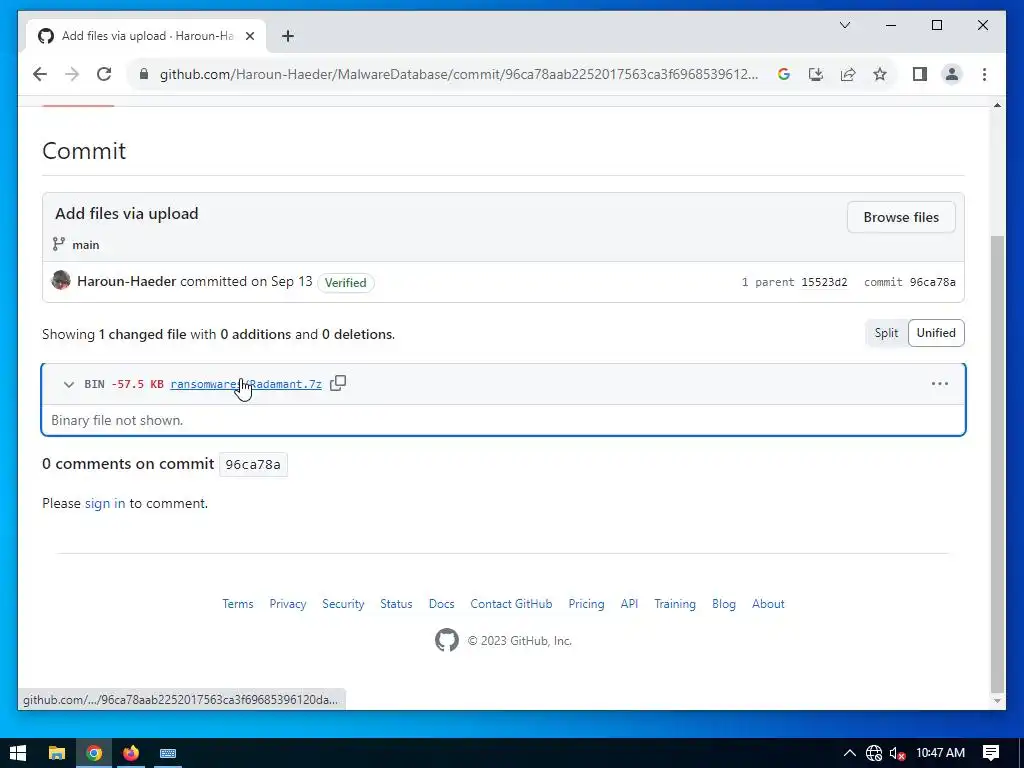Open the Status footer link
This screenshot has height=768, width=1024.
click(x=396, y=604)
